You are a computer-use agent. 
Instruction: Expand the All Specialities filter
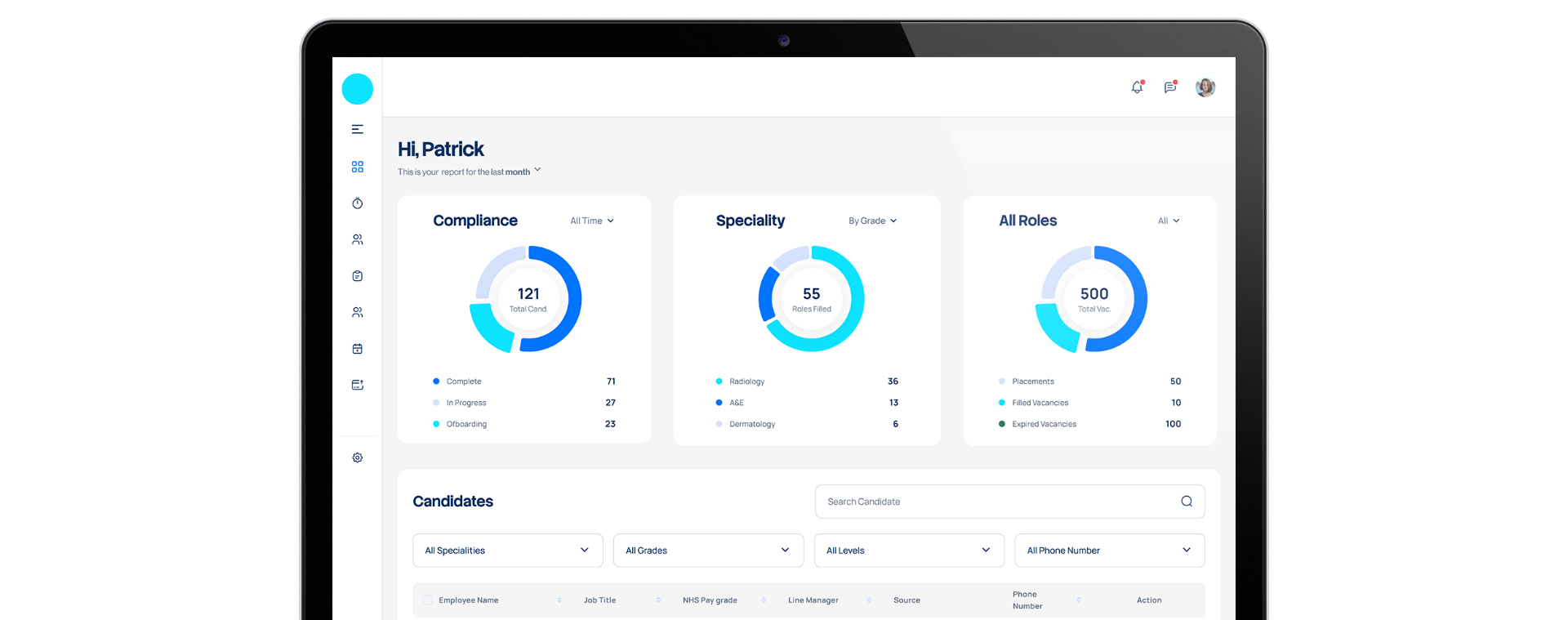(508, 551)
